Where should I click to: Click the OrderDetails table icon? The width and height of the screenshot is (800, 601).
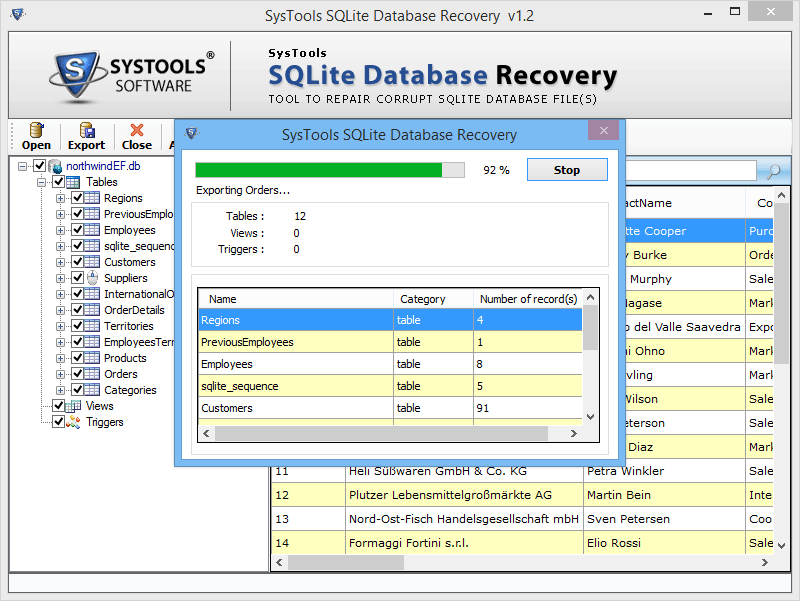[x=92, y=310]
